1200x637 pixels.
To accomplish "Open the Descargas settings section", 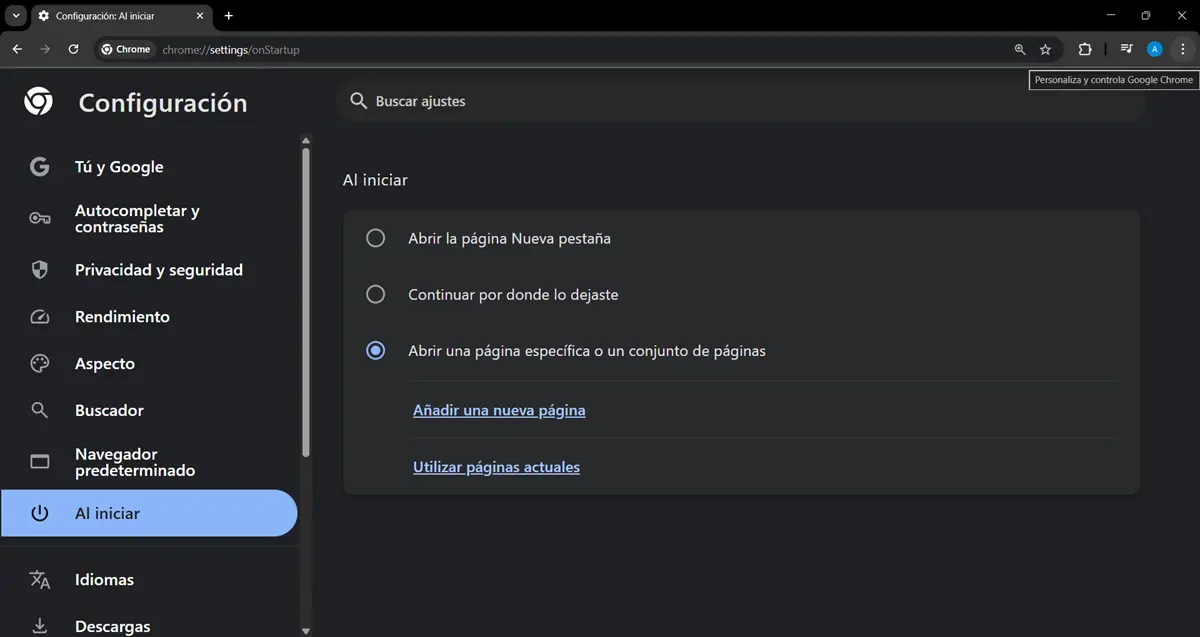I will (112, 624).
